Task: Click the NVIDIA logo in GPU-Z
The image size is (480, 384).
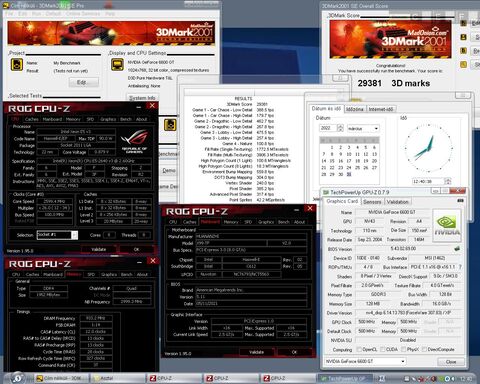Action: [447, 226]
